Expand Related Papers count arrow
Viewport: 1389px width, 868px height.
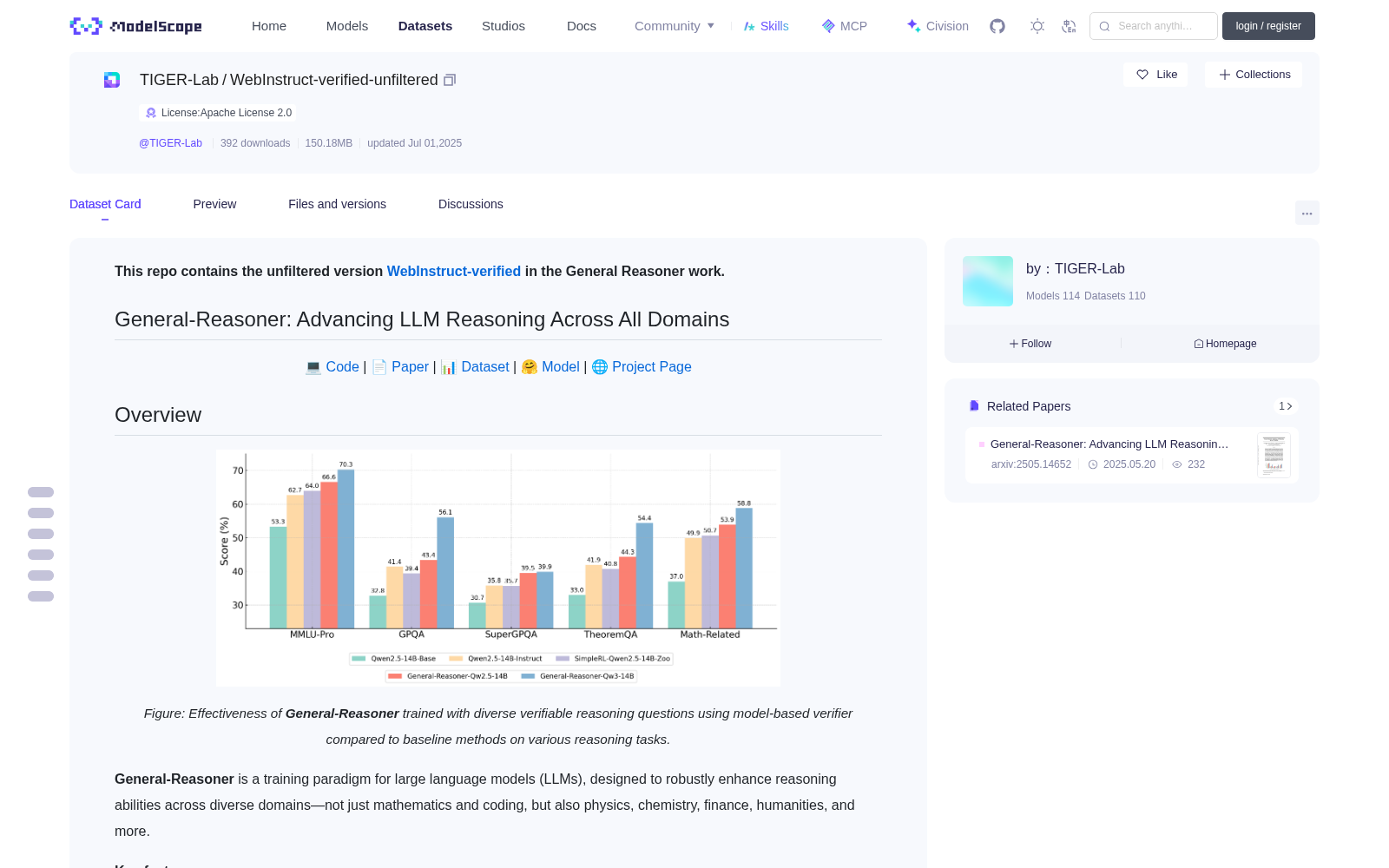[x=1286, y=406]
